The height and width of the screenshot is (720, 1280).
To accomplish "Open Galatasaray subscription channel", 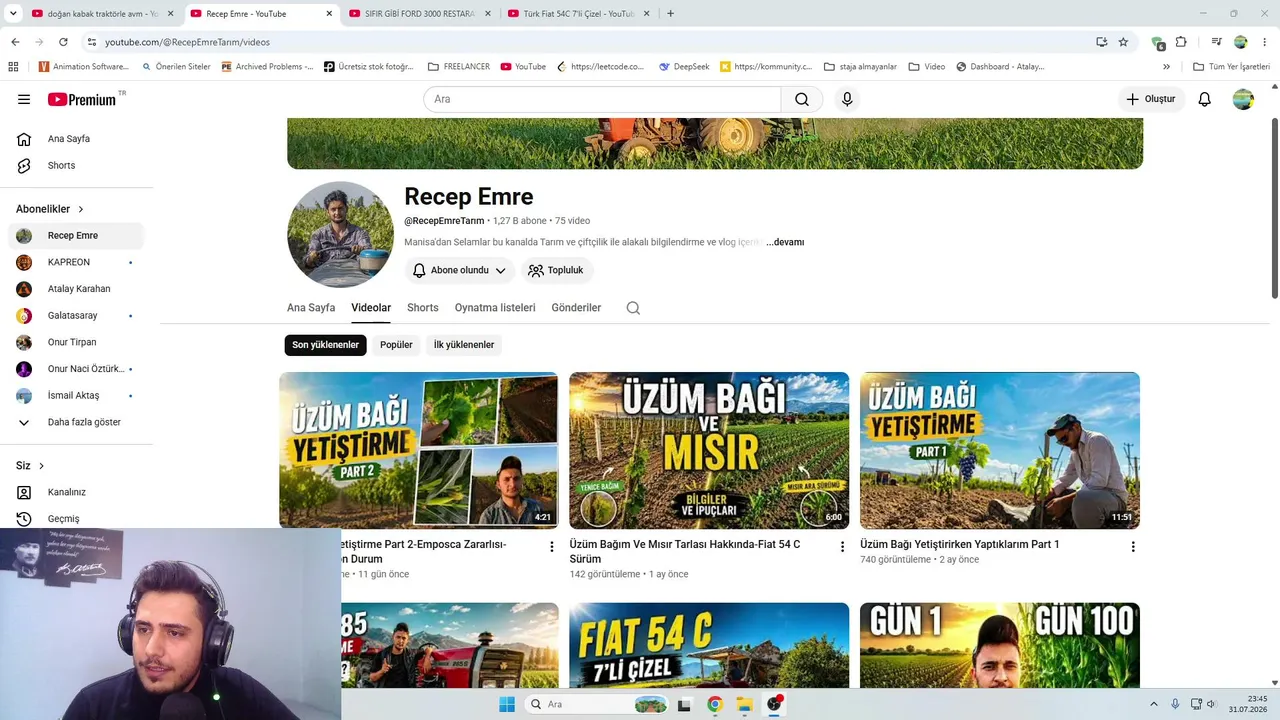I will tap(76, 315).
